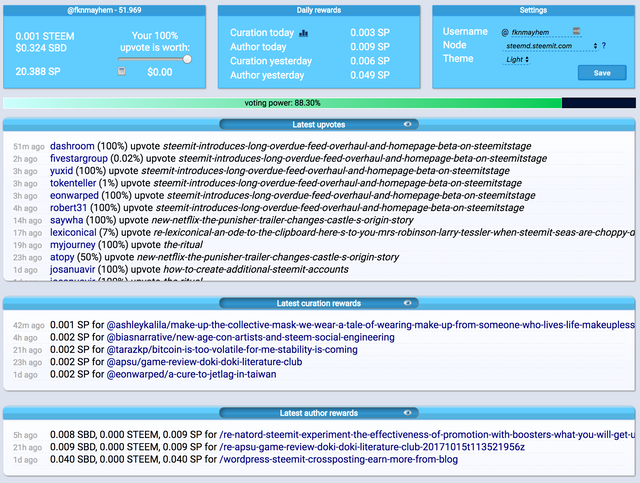640x483 pixels.
Task: Click the Author today label
Action: click(x=258, y=47)
